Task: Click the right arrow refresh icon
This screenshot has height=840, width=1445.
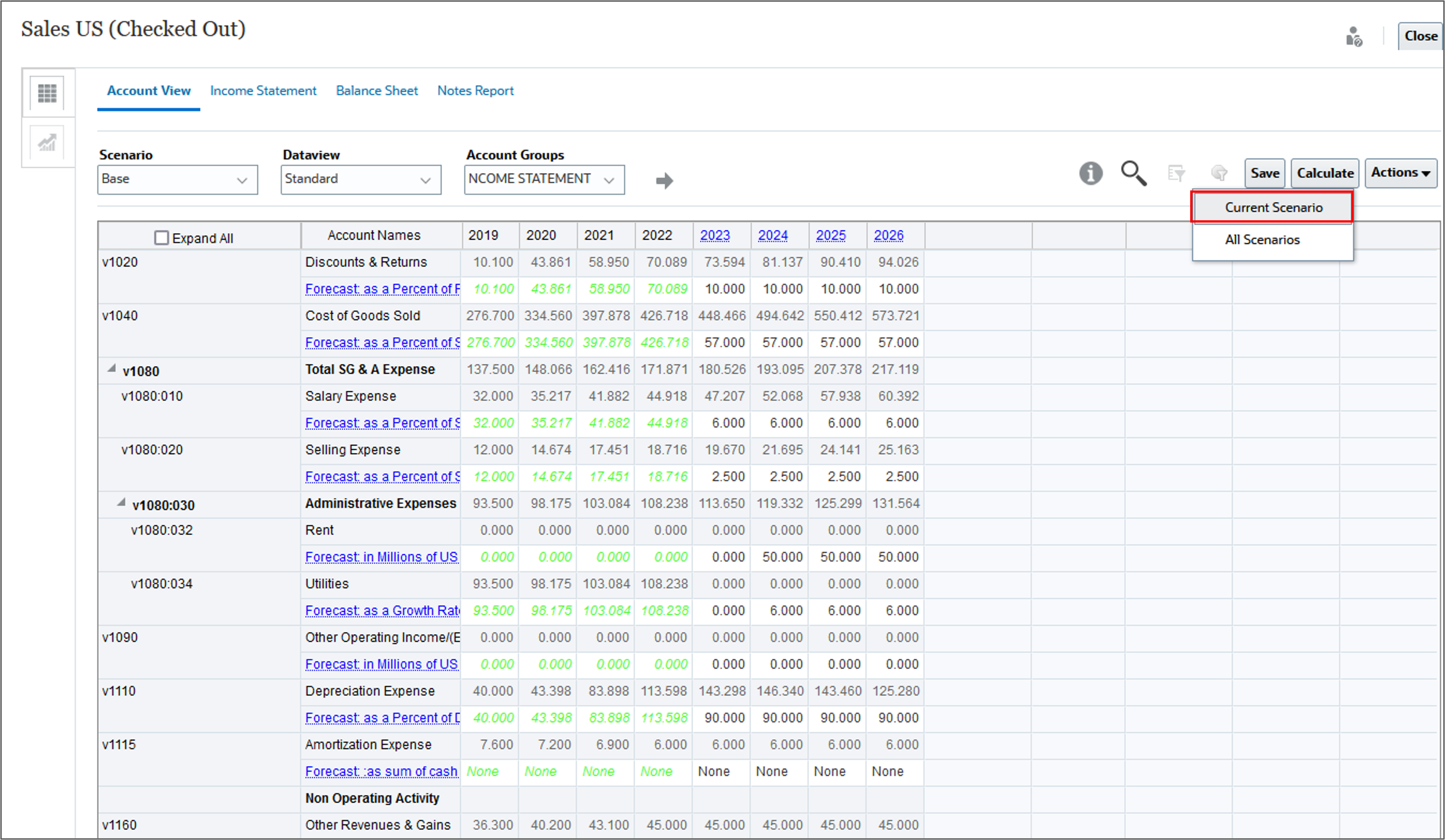Action: pyautogui.click(x=664, y=181)
